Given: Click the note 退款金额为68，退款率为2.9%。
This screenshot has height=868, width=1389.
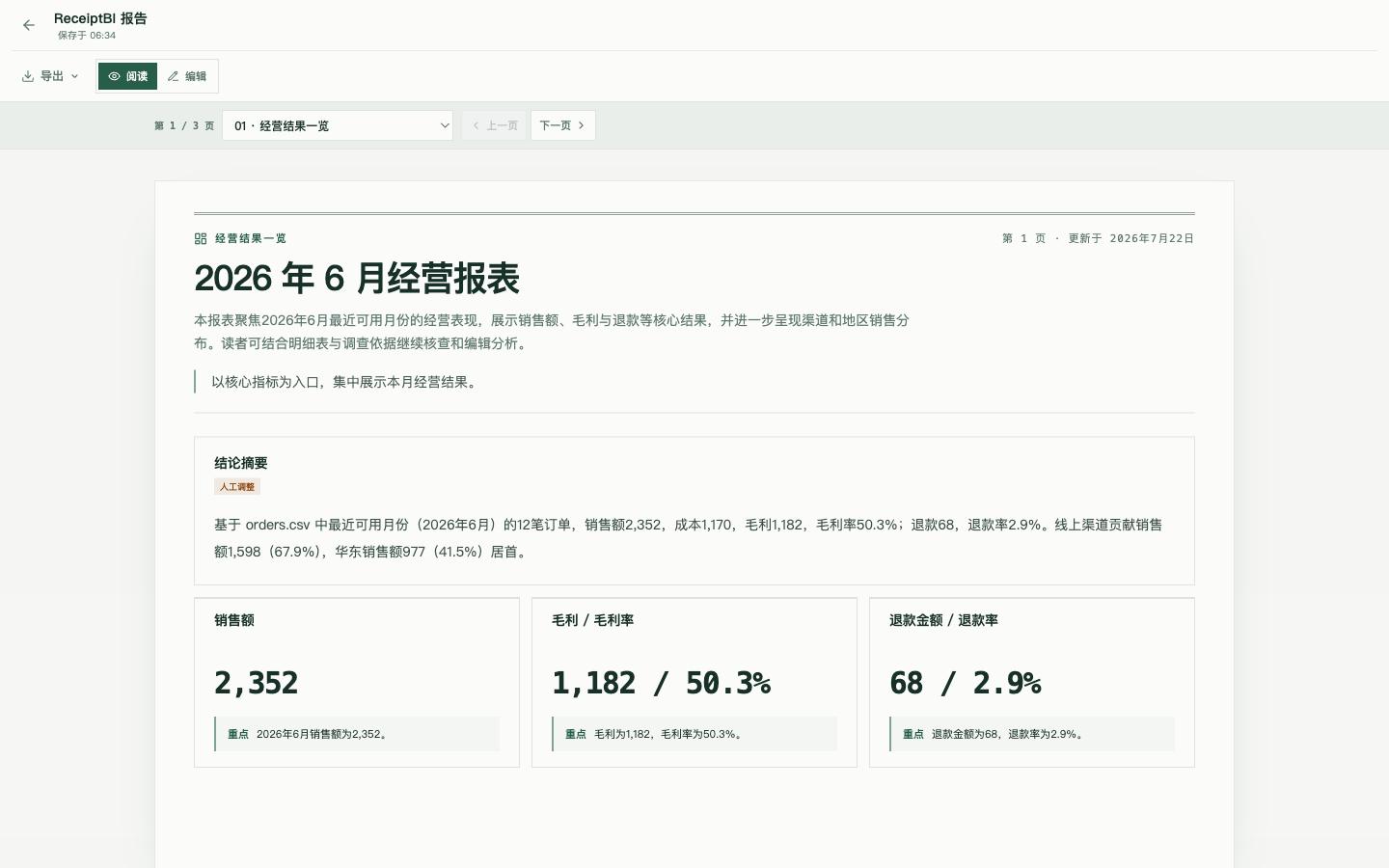Looking at the screenshot, I should click(1009, 734).
